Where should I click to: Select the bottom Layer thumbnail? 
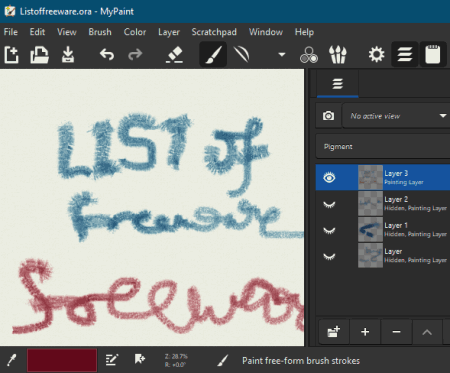pyautogui.click(x=370, y=256)
